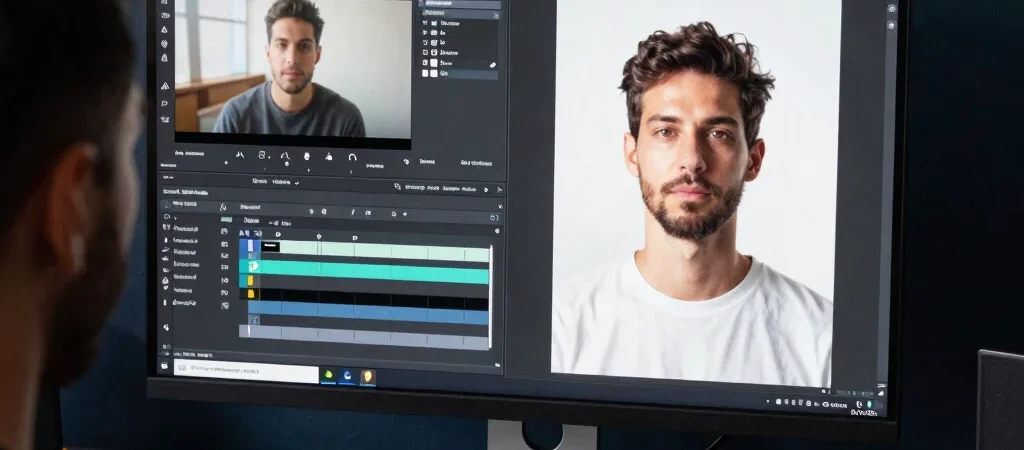Click the white arrow icon at the teal clip's start
The image size is (1024, 450).
254,266
